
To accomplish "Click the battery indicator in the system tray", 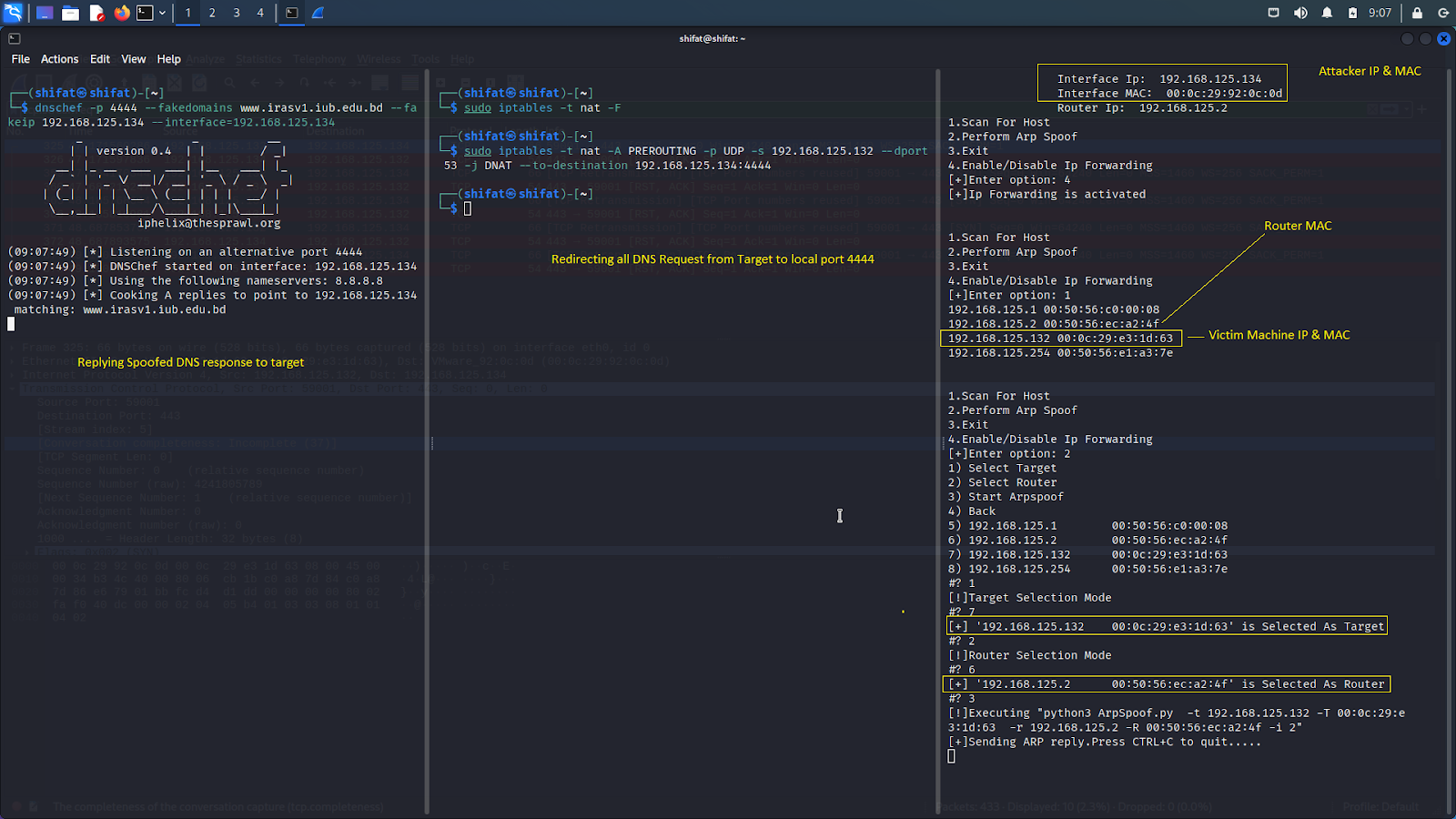I will point(1354,13).
